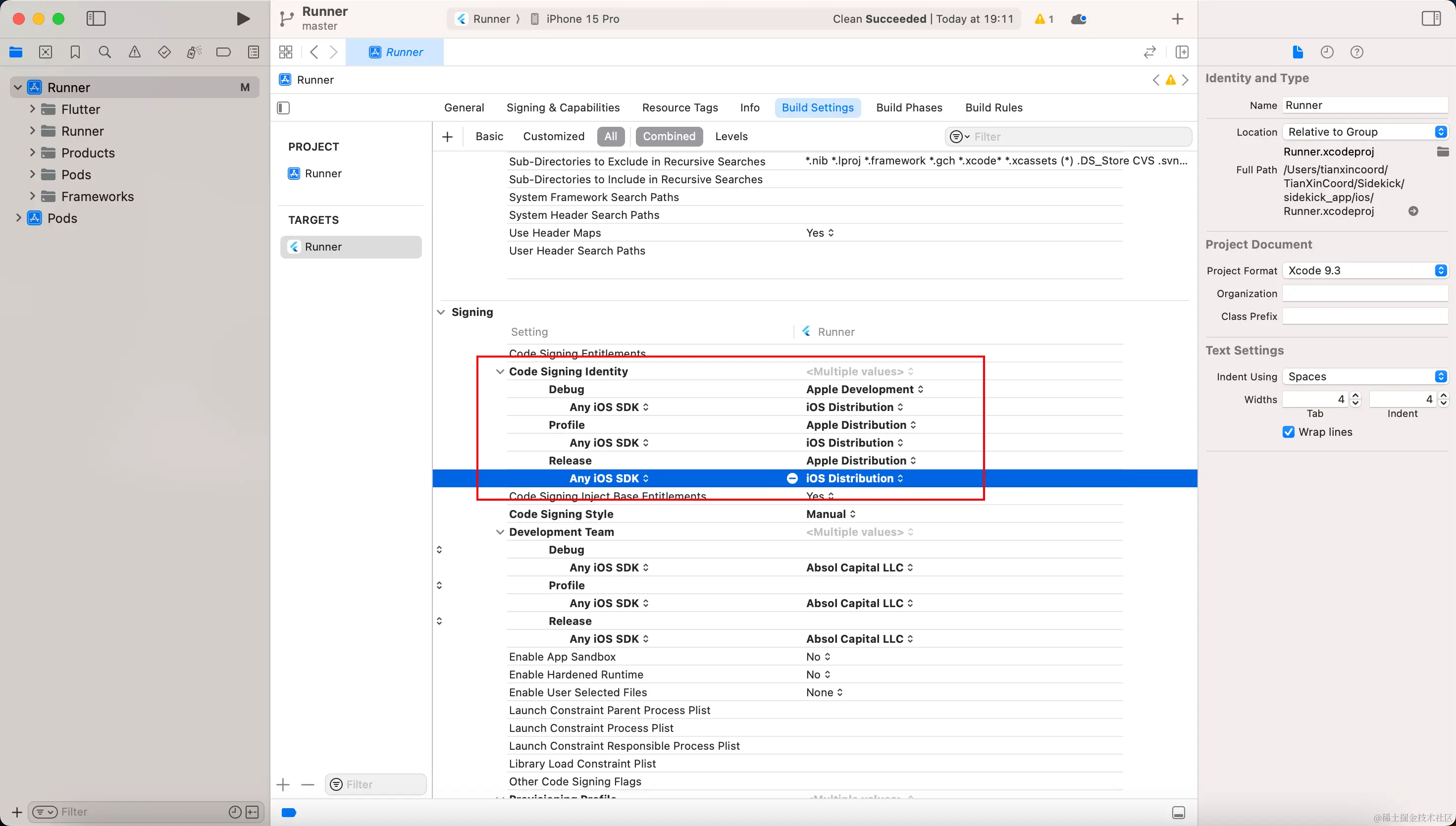Collapse the Code Signing Identity row
1456x826 pixels.
pos(500,371)
